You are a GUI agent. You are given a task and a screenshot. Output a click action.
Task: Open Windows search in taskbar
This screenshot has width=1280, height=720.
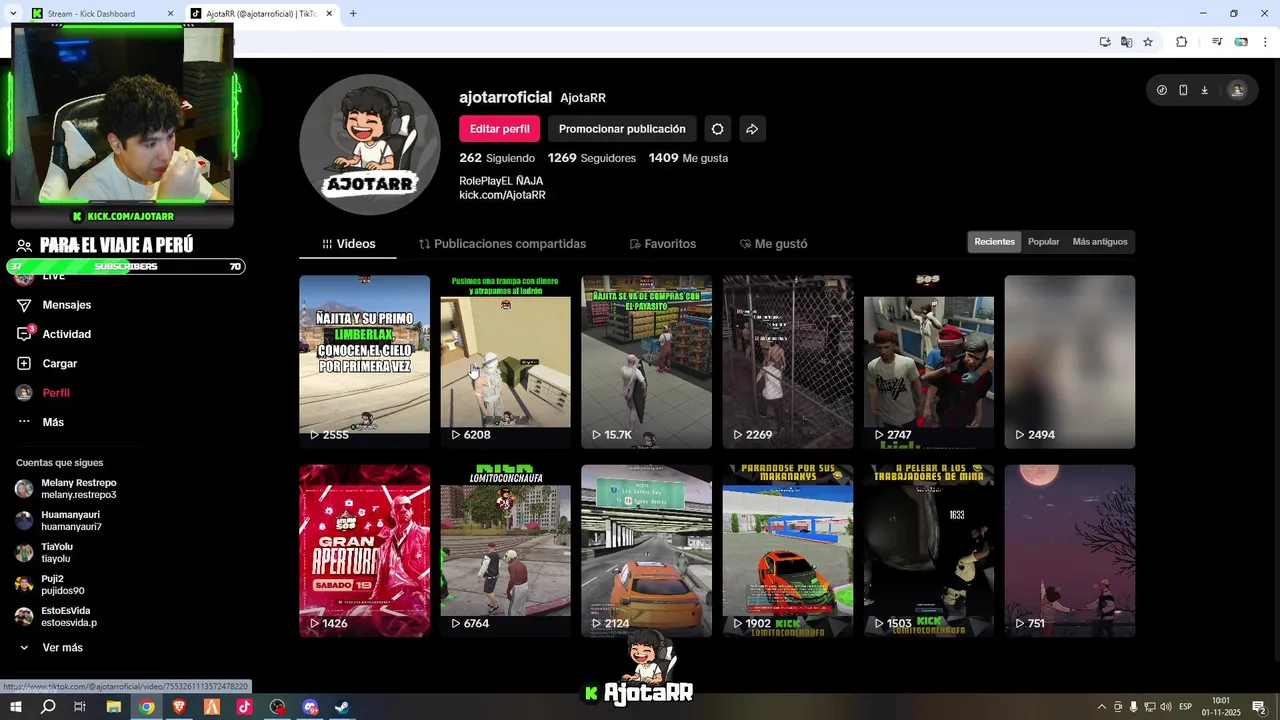(48, 707)
